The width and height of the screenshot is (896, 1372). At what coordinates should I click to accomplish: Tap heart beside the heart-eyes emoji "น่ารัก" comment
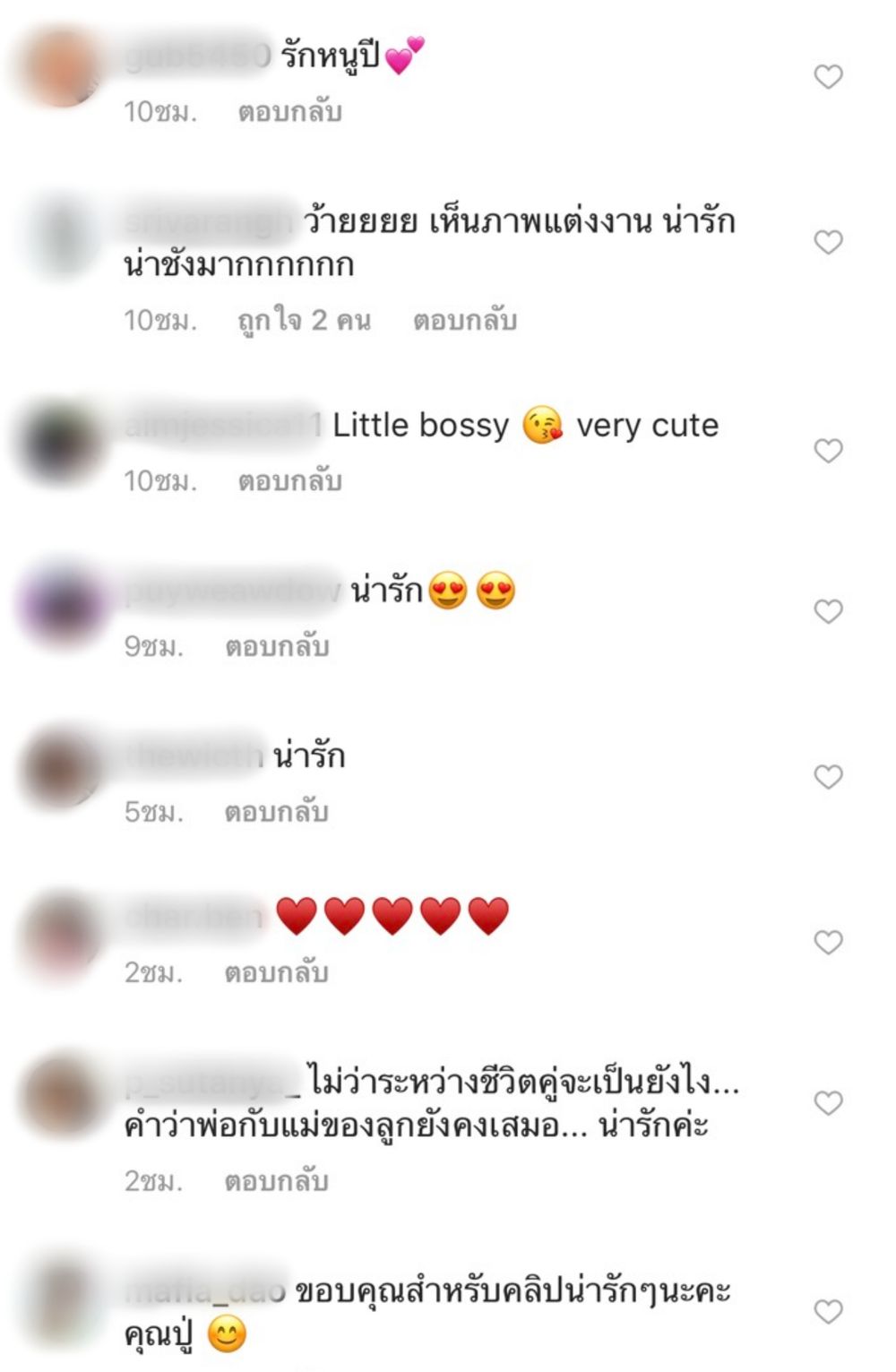(828, 611)
